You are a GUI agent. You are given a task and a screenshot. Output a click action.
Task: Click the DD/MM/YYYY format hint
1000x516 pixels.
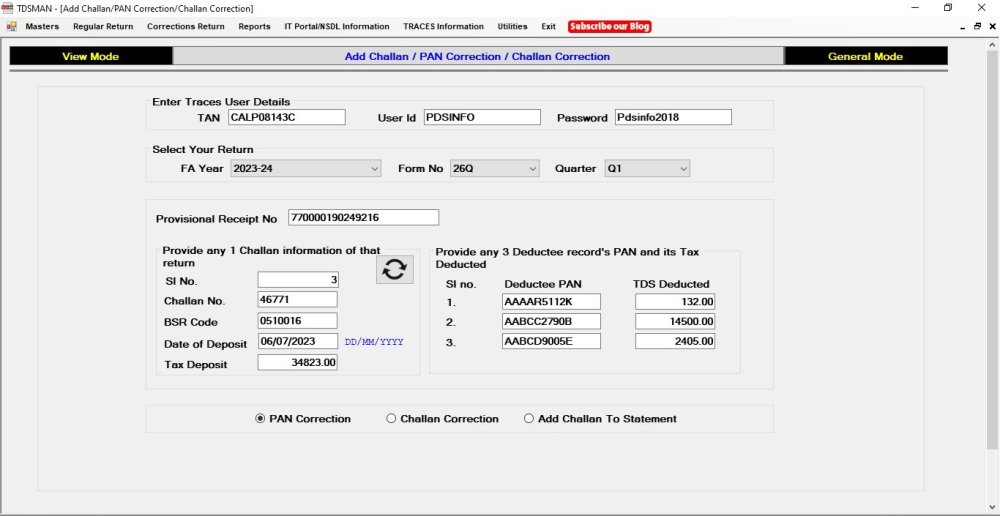[x=374, y=342]
